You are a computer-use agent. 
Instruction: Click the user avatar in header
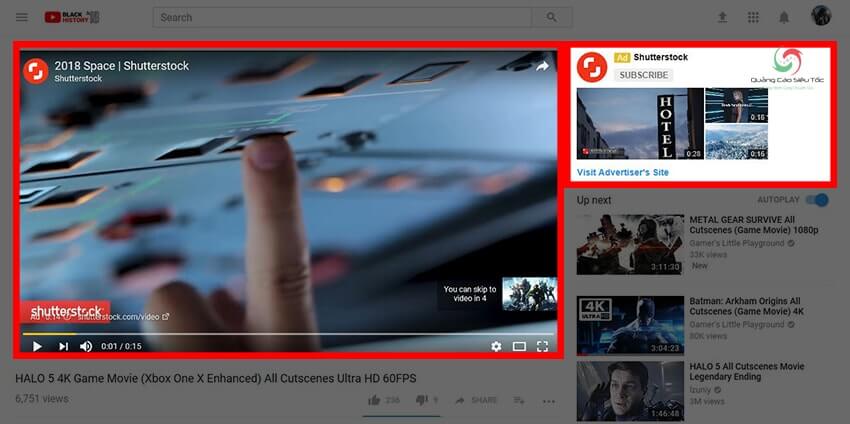[x=820, y=16]
